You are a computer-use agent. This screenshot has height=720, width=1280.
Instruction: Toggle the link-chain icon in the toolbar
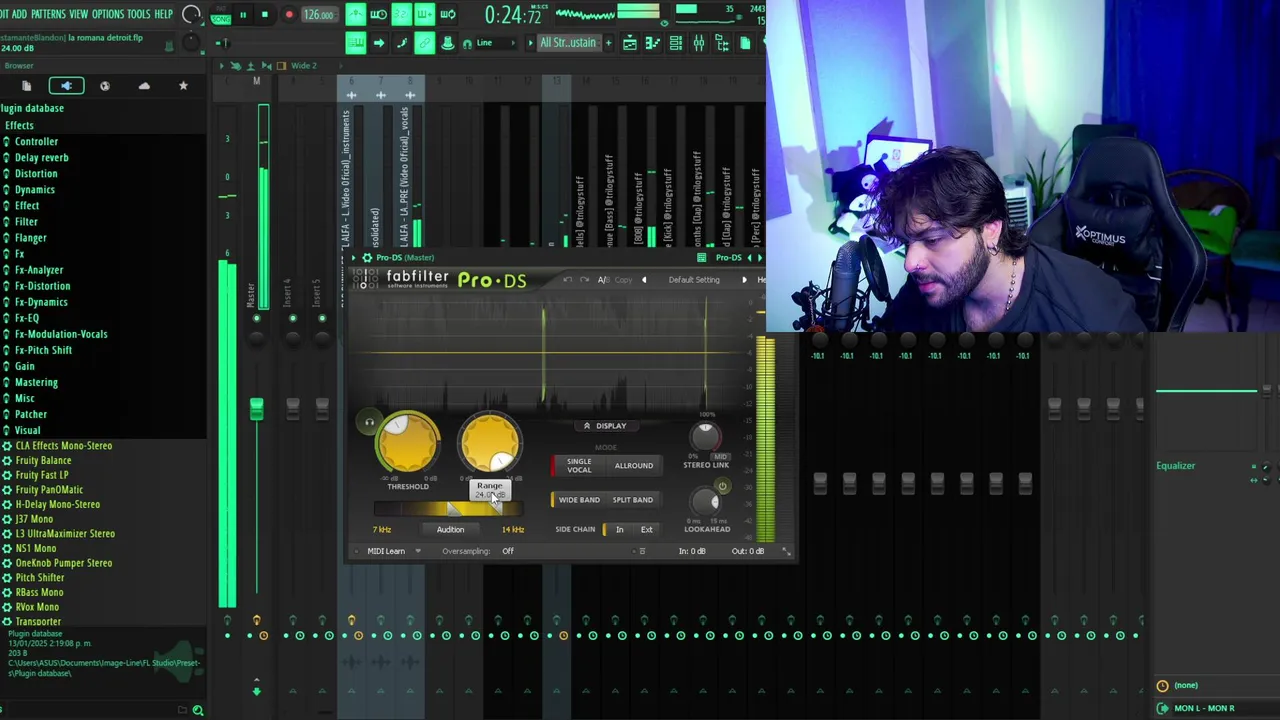[x=424, y=43]
